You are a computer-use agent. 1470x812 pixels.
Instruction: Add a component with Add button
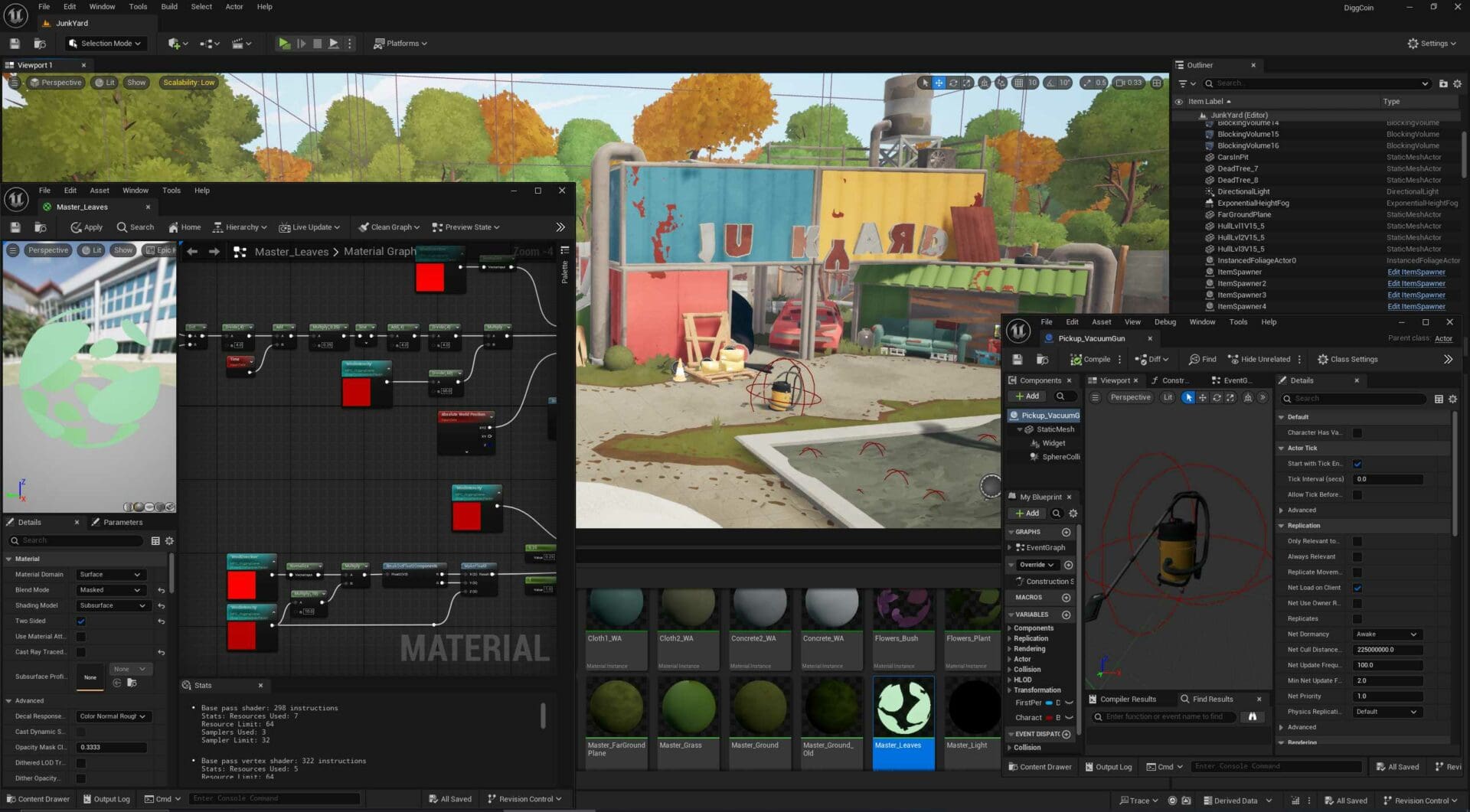[1027, 396]
